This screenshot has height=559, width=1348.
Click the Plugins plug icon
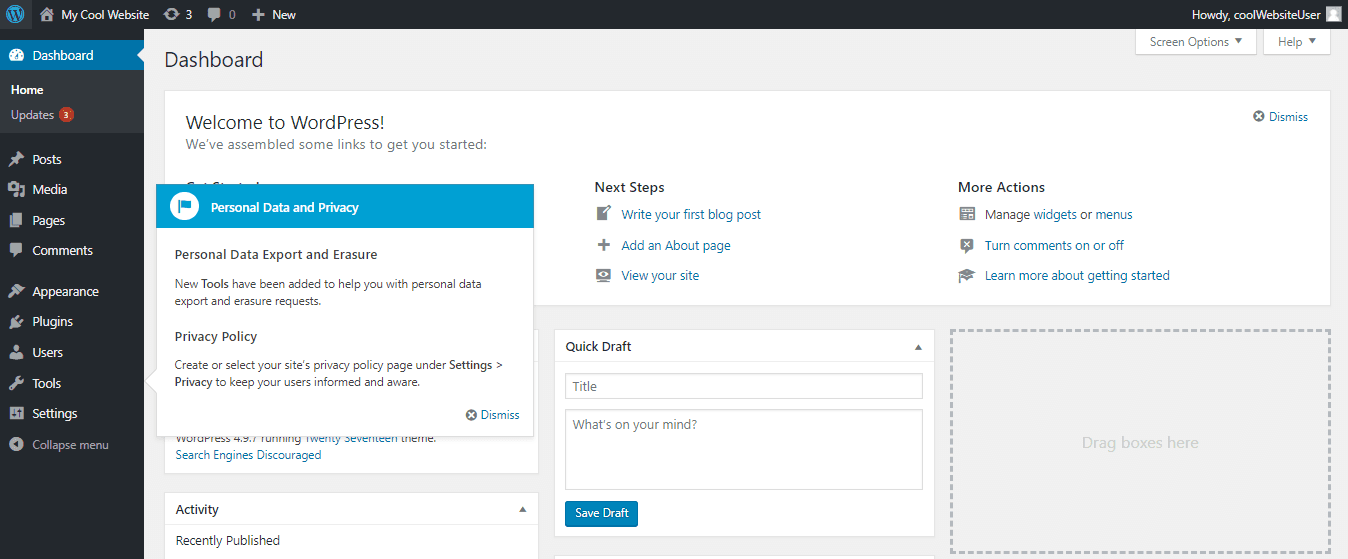(16, 321)
